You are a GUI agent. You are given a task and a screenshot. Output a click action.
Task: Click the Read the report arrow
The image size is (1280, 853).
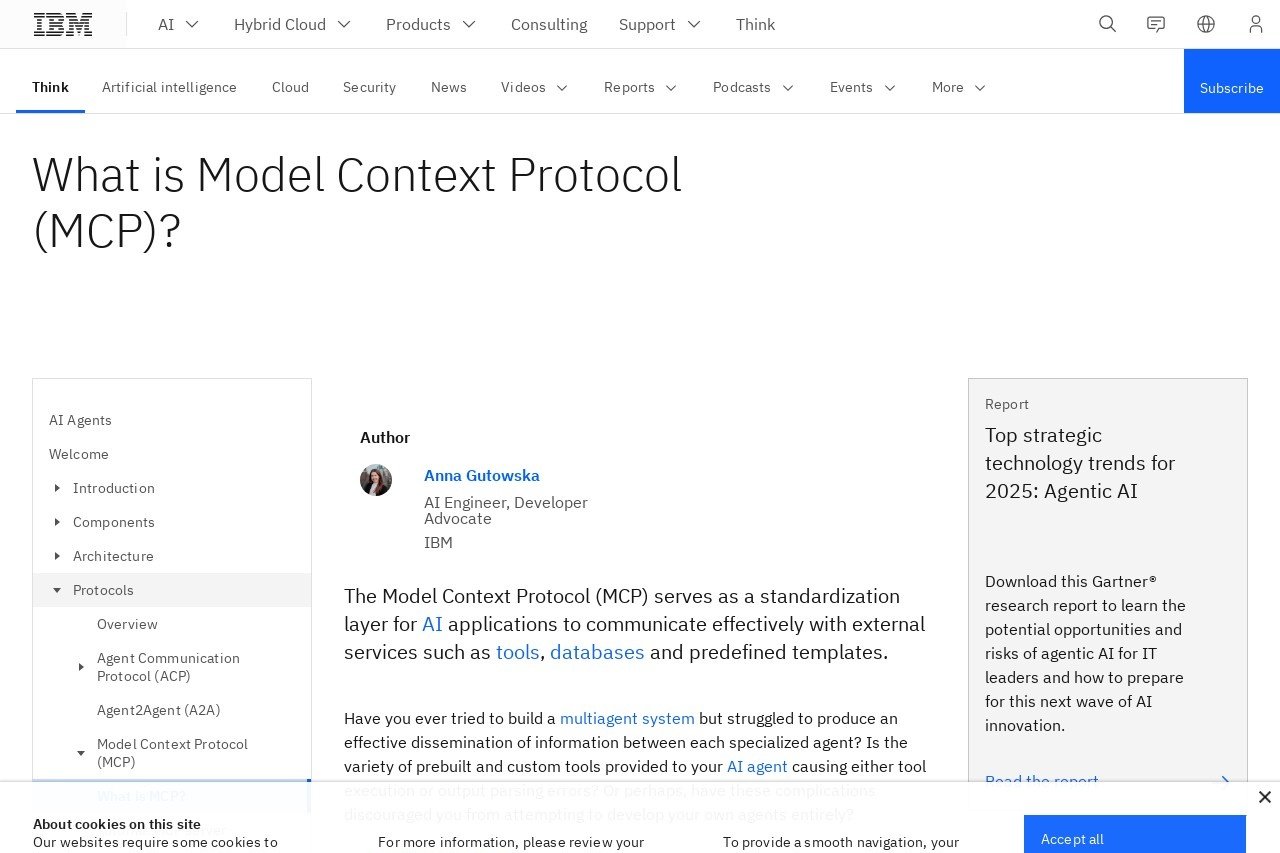[x=1224, y=781]
